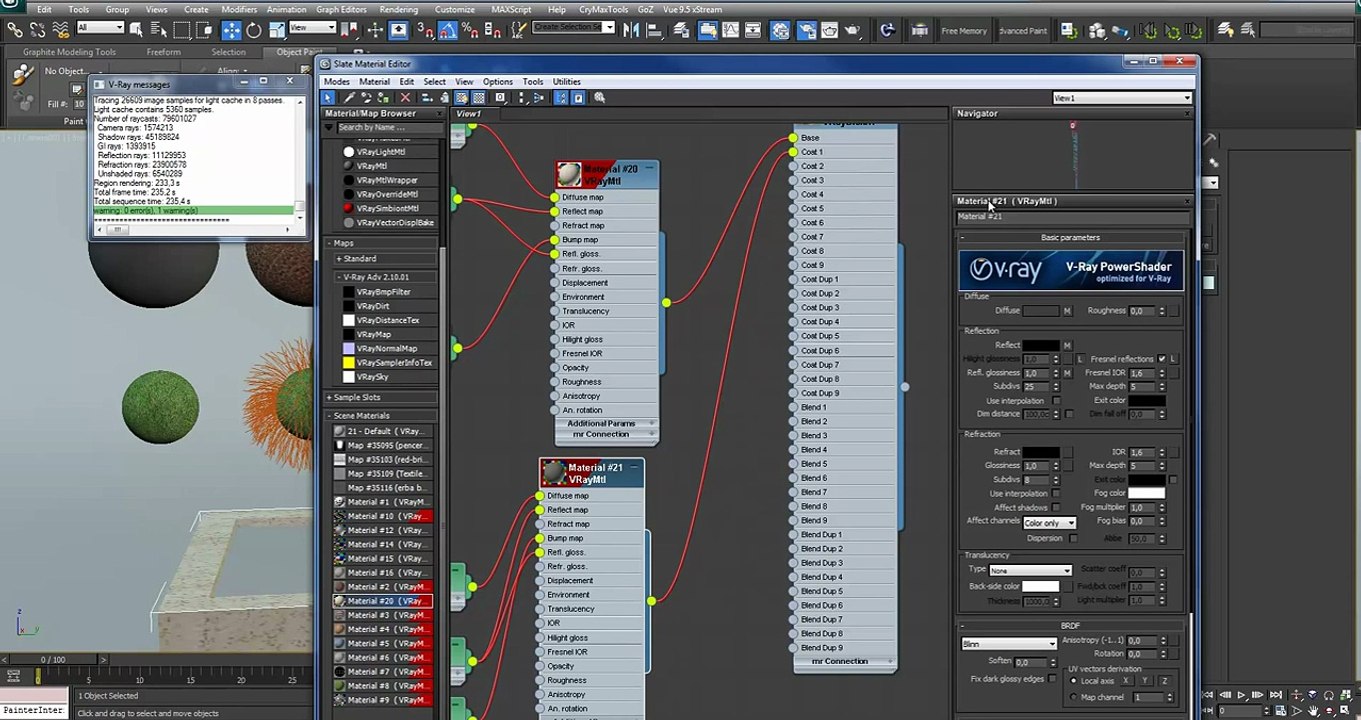Select the Link tool in main toolbar
1361x720 pixels.
[15, 30]
